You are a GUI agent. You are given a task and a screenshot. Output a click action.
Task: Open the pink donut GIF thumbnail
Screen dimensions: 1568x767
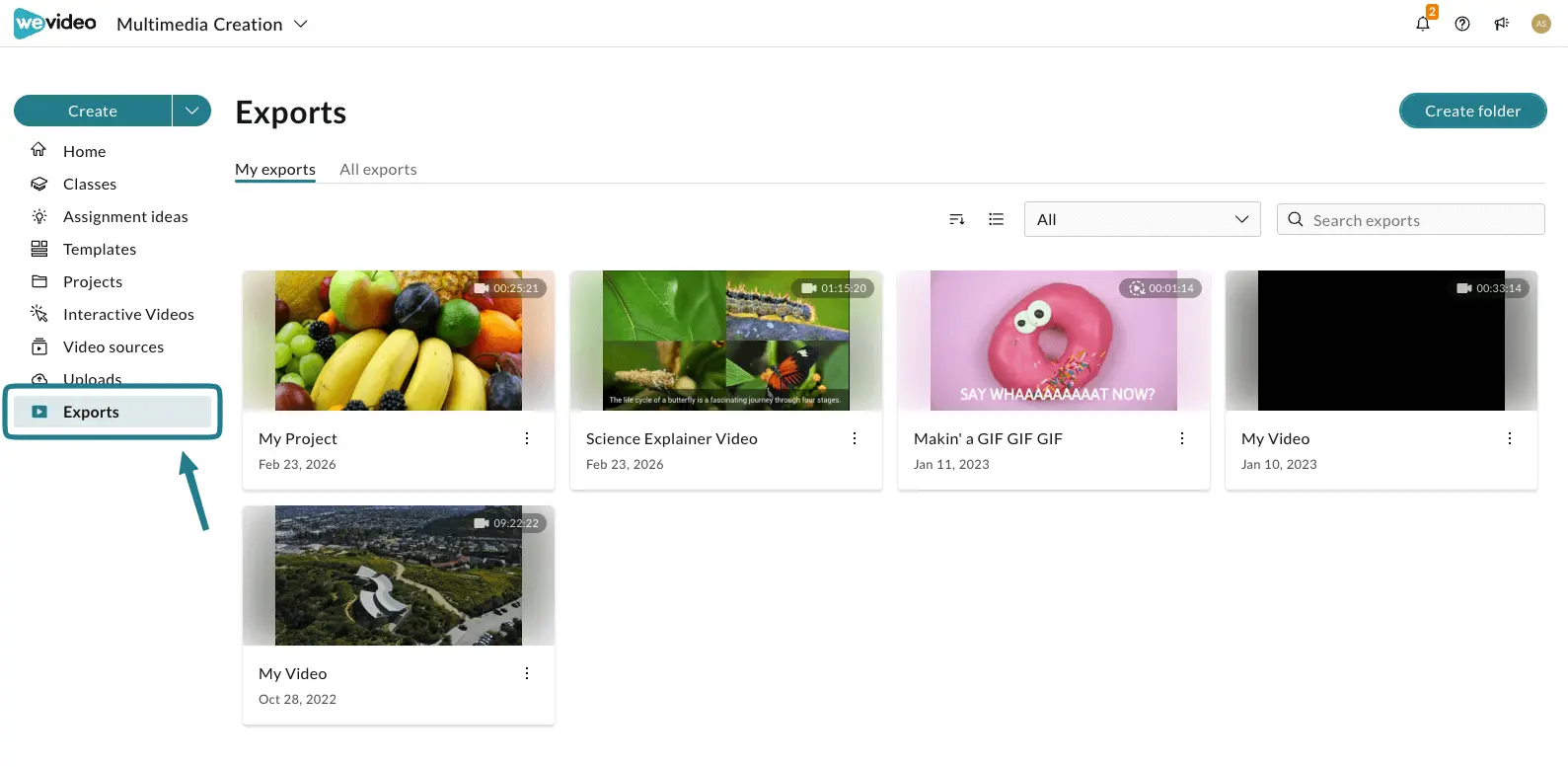click(1054, 341)
